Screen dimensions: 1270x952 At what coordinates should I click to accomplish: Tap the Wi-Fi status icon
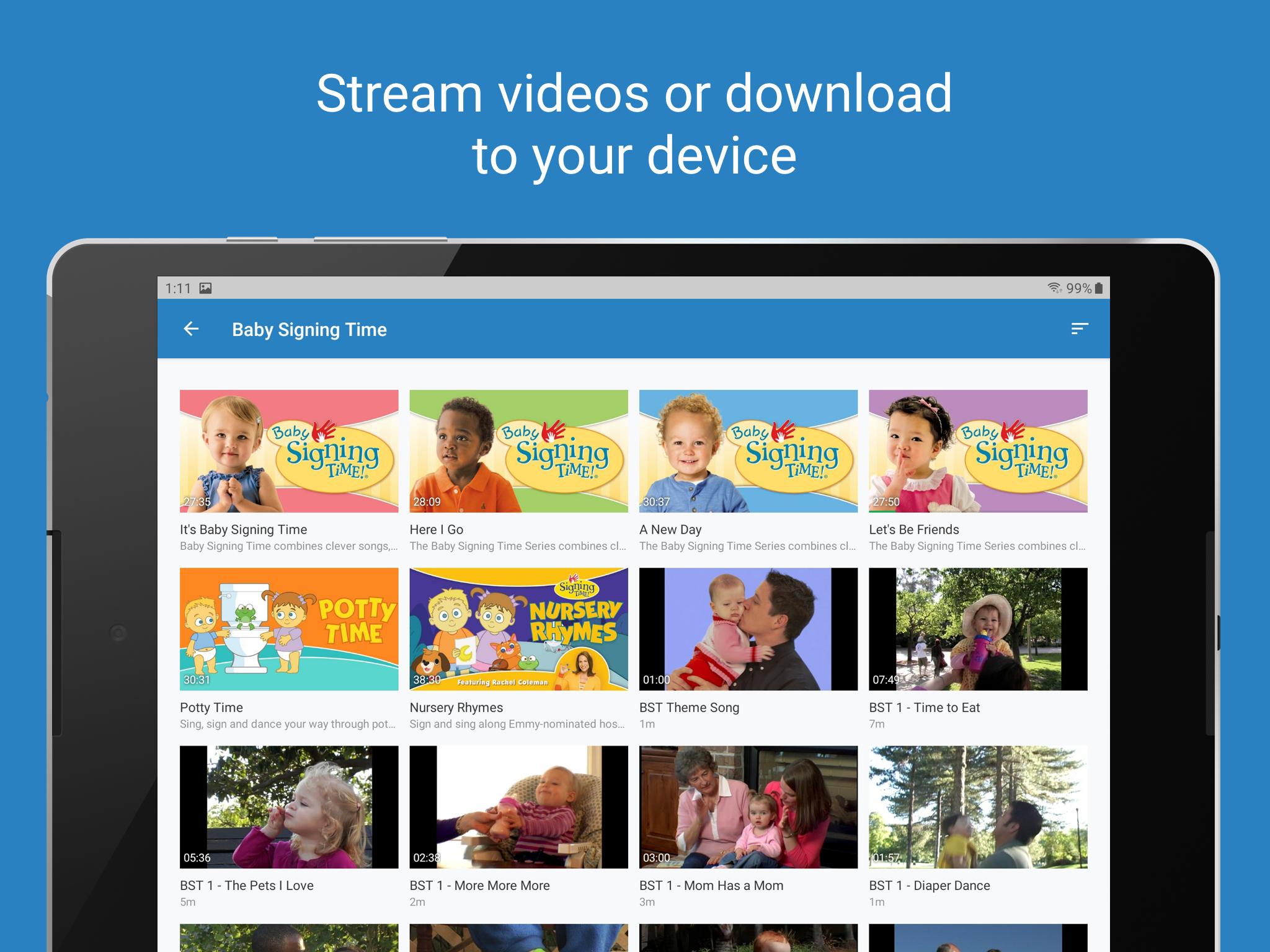point(1054,288)
